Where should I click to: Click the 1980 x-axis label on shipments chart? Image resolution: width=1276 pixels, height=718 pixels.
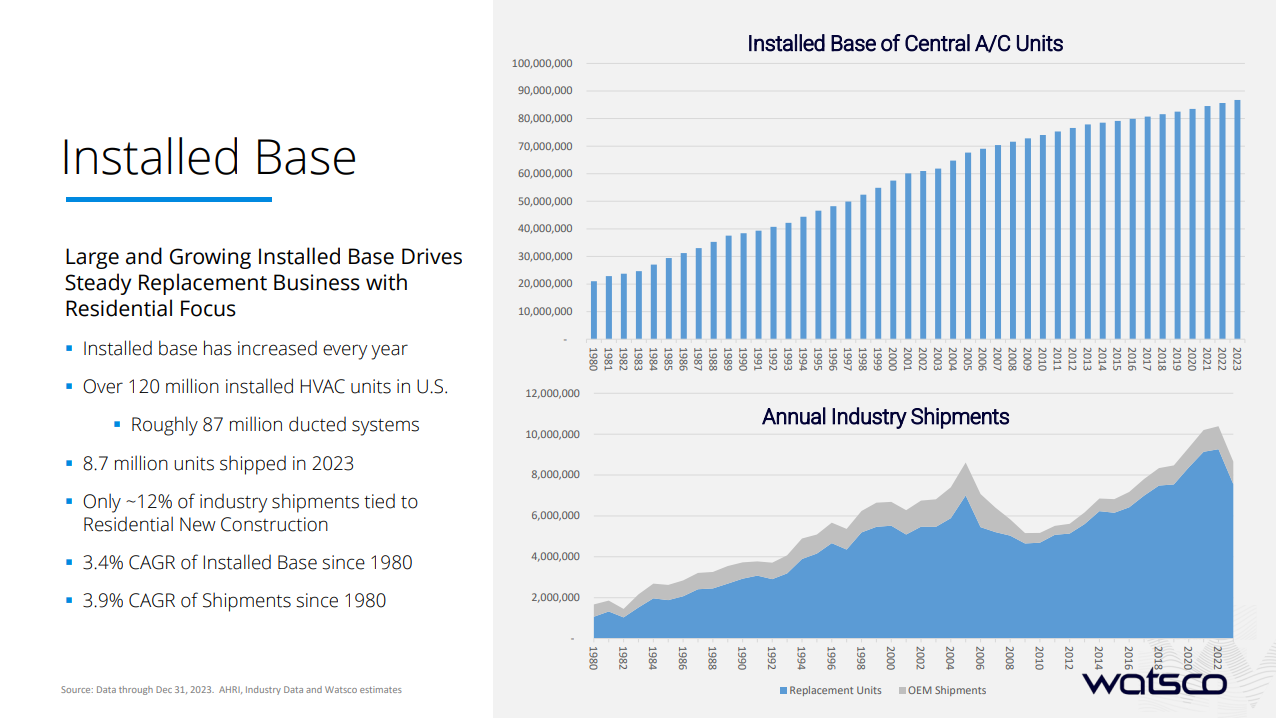coord(594,659)
